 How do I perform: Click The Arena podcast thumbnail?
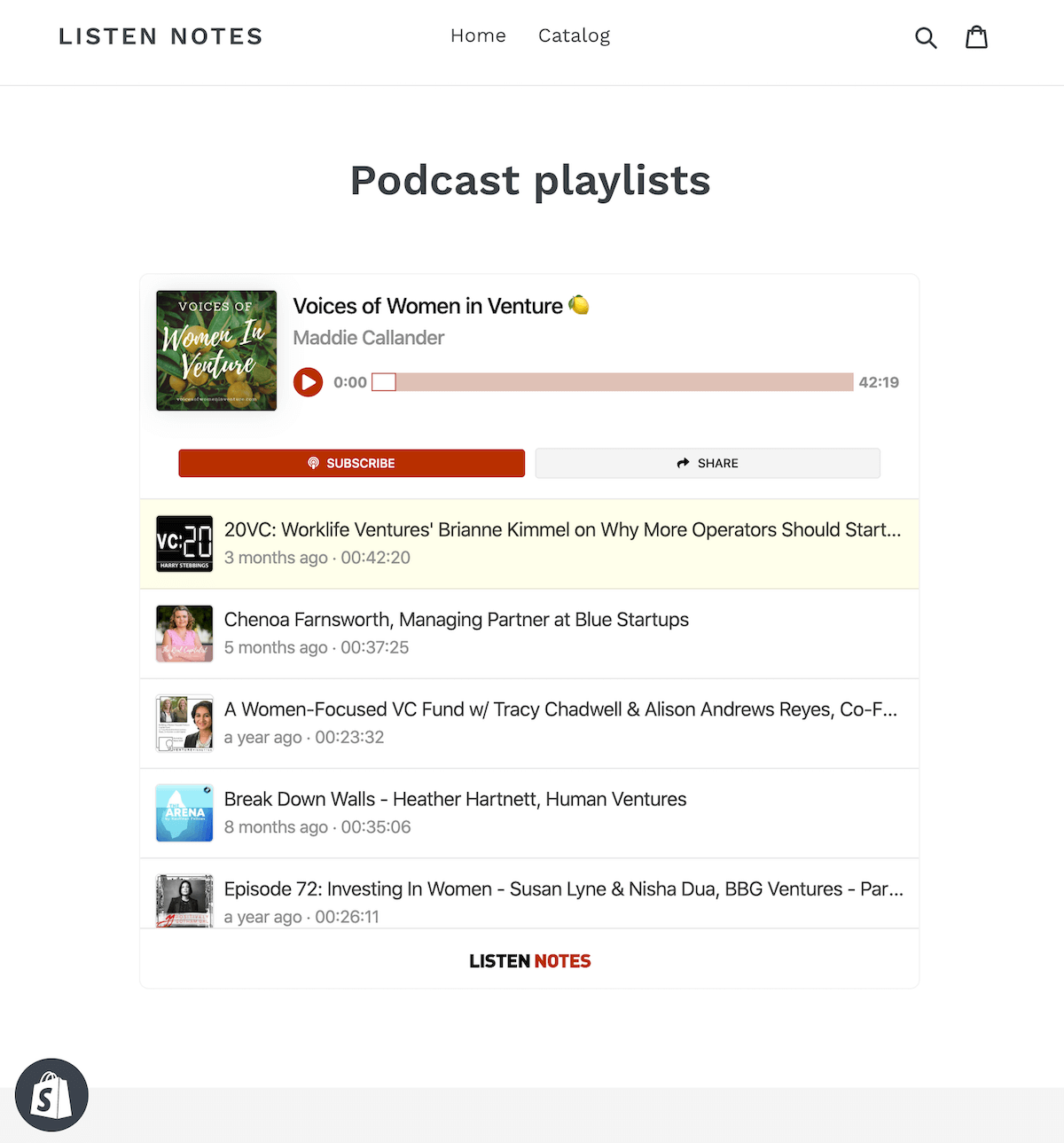tap(184, 812)
